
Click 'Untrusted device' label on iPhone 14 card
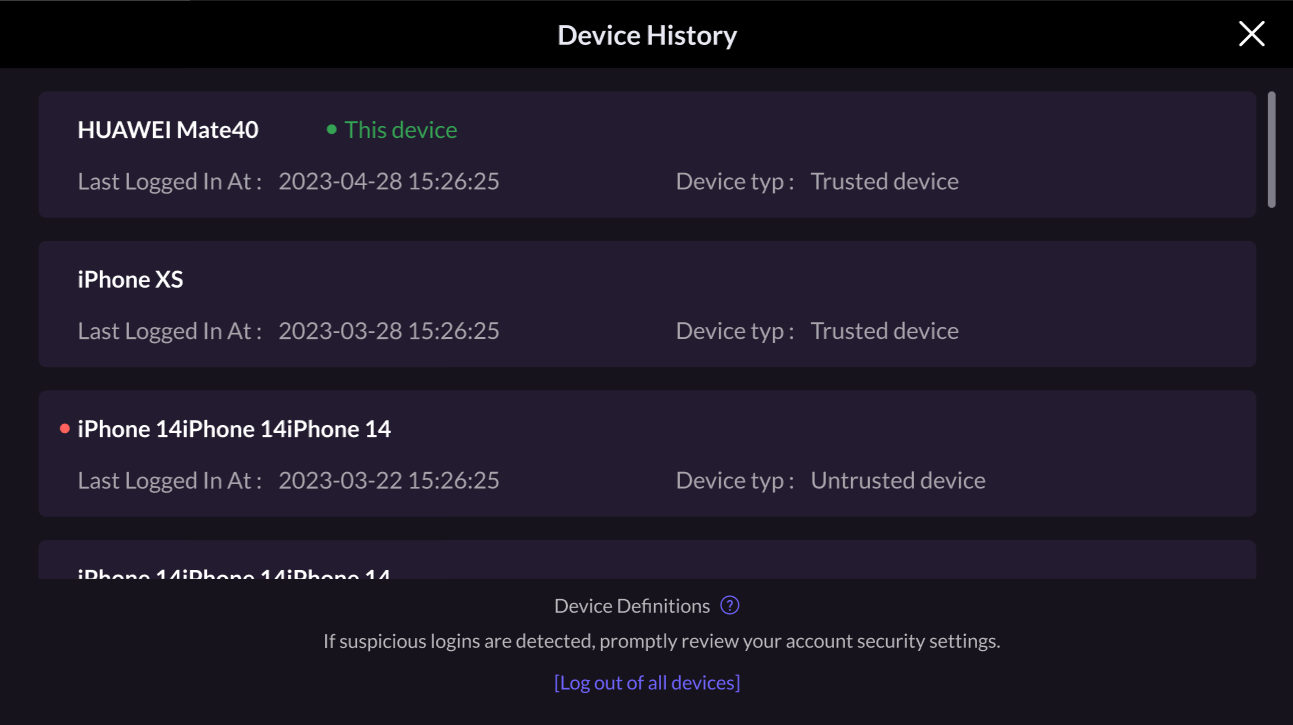pos(899,480)
